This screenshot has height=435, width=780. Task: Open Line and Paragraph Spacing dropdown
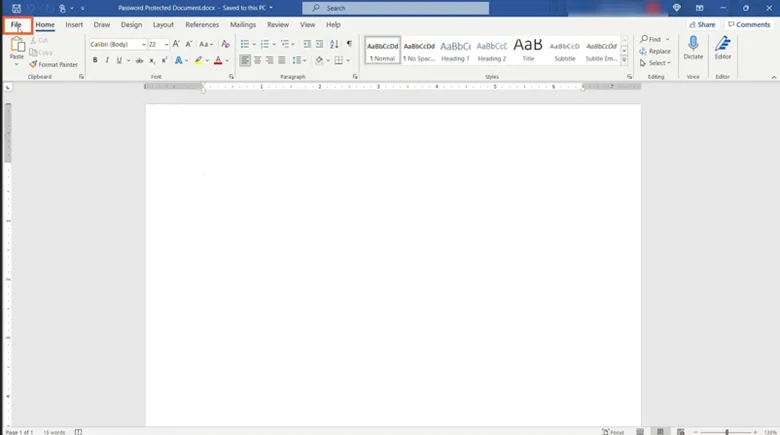pyautogui.click(x=299, y=60)
